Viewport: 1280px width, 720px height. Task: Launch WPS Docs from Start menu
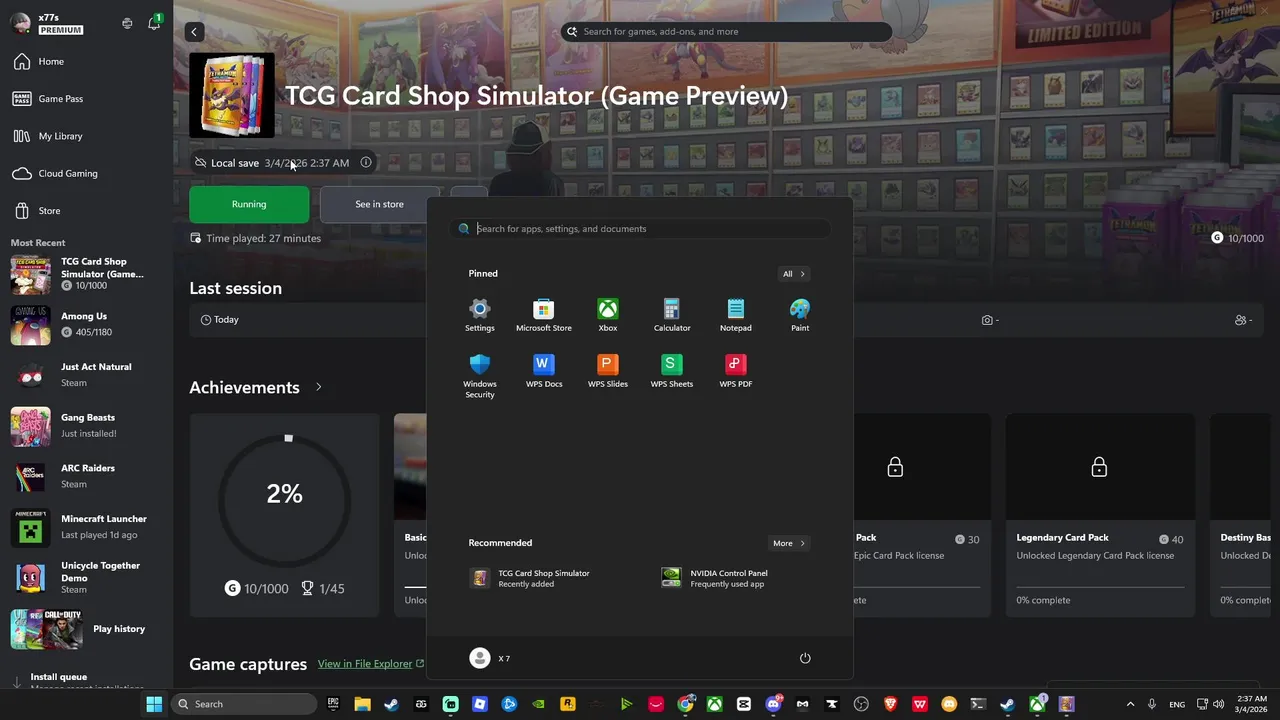544,371
